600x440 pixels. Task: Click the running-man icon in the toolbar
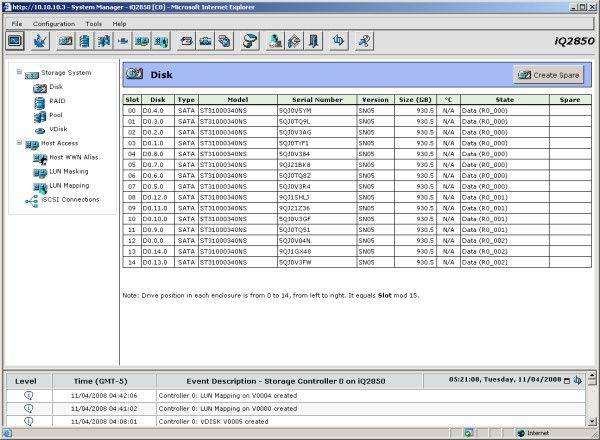364,41
